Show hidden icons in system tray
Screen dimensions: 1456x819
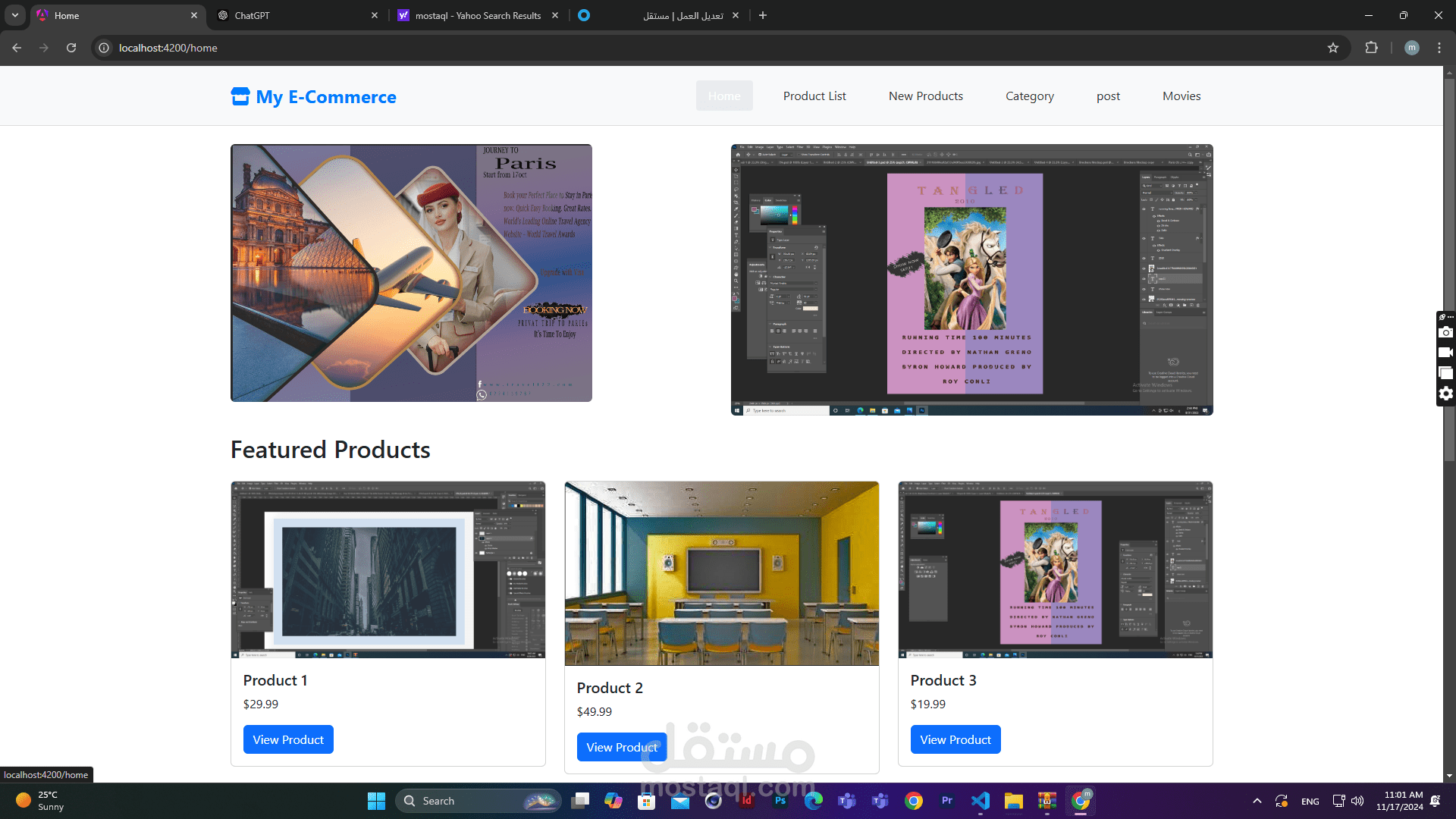pyautogui.click(x=1257, y=801)
